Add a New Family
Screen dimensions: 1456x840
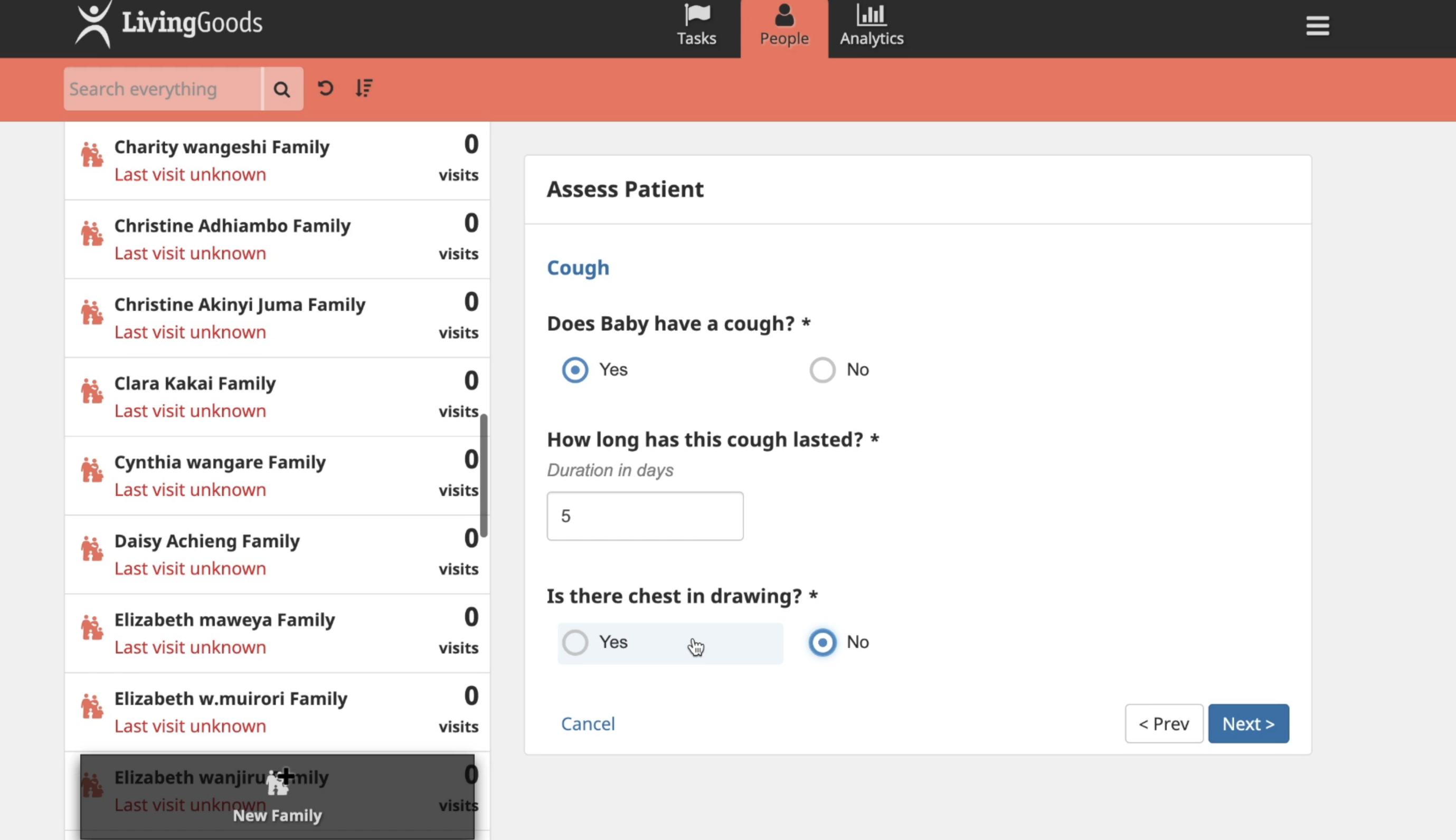tap(278, 796)
